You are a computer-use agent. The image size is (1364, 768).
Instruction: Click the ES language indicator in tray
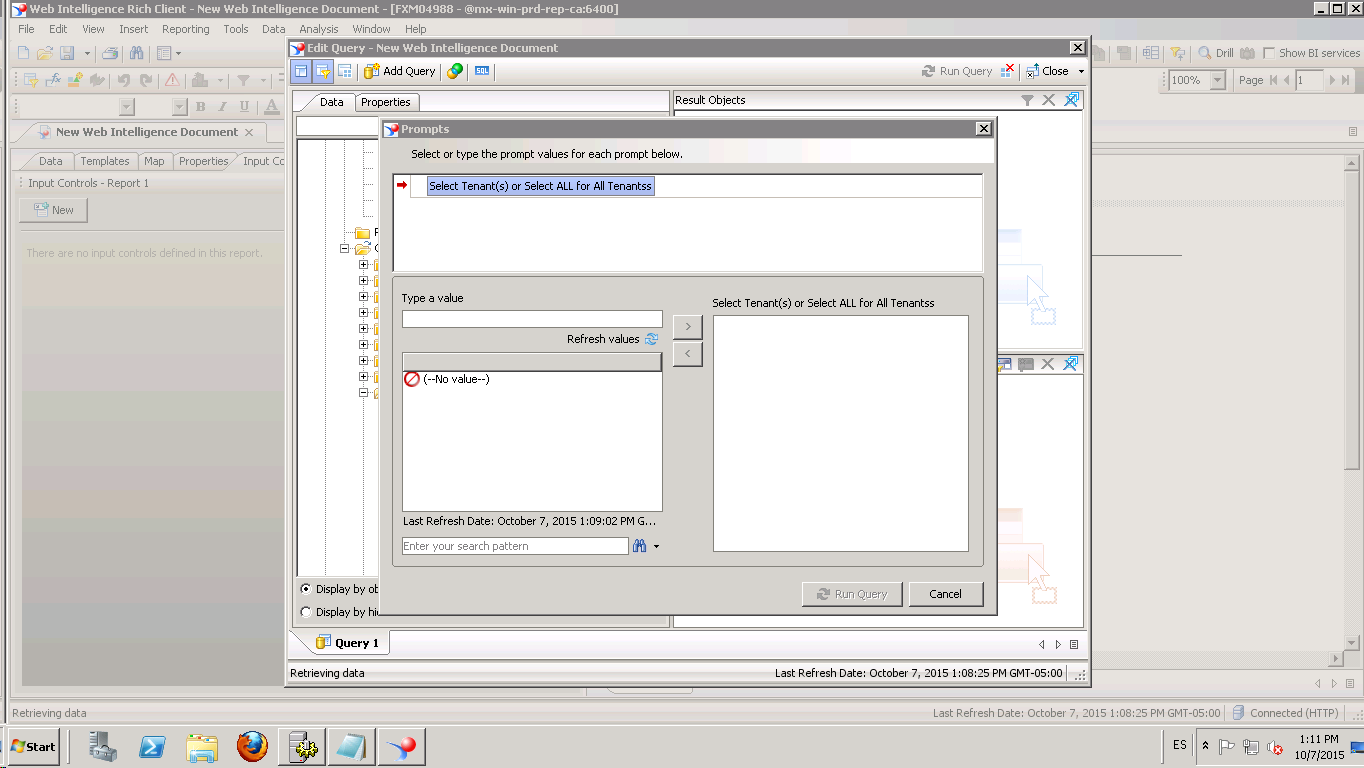[x=1180, y=745]
